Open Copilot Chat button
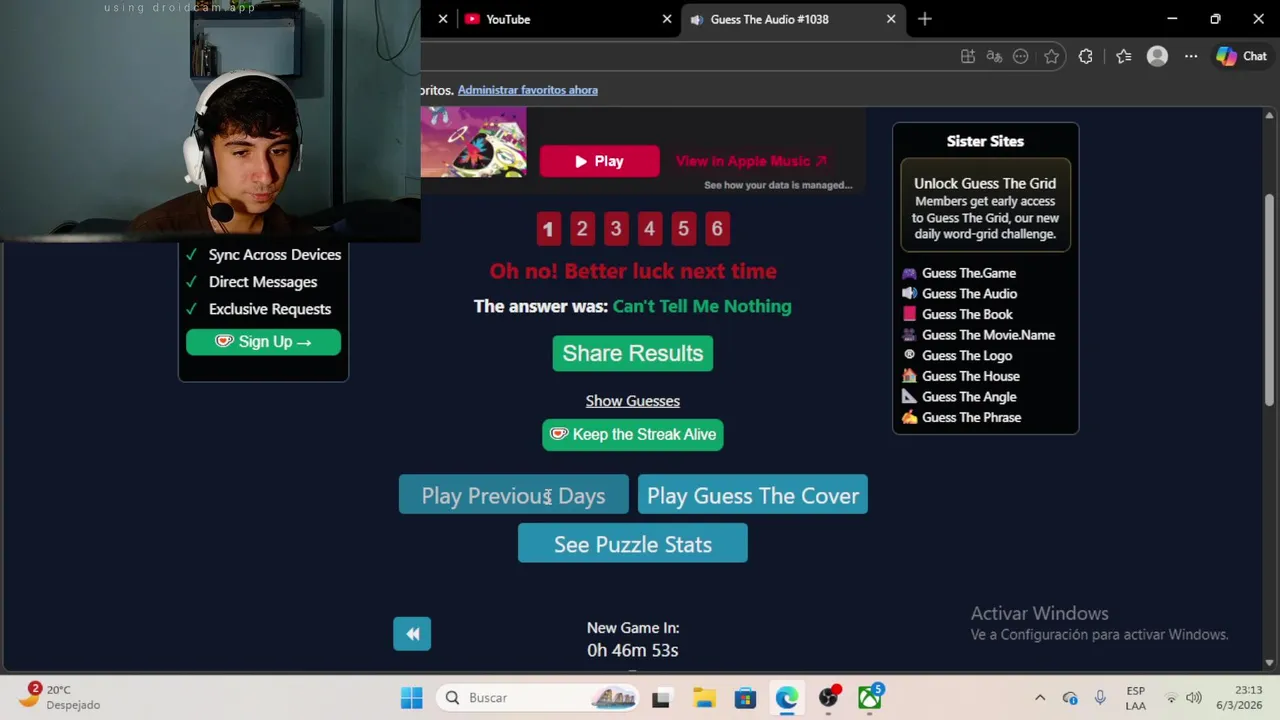 click(x=1241, y=57)
